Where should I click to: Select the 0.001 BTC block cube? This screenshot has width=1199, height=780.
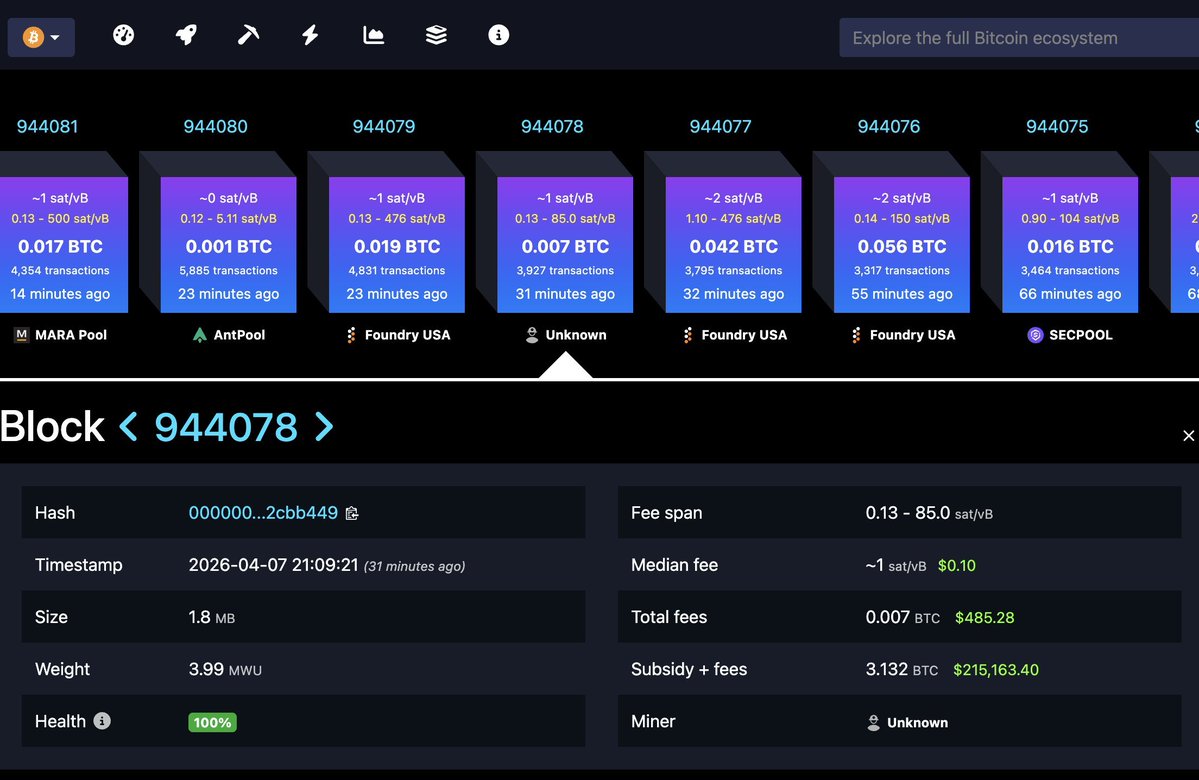229,245
